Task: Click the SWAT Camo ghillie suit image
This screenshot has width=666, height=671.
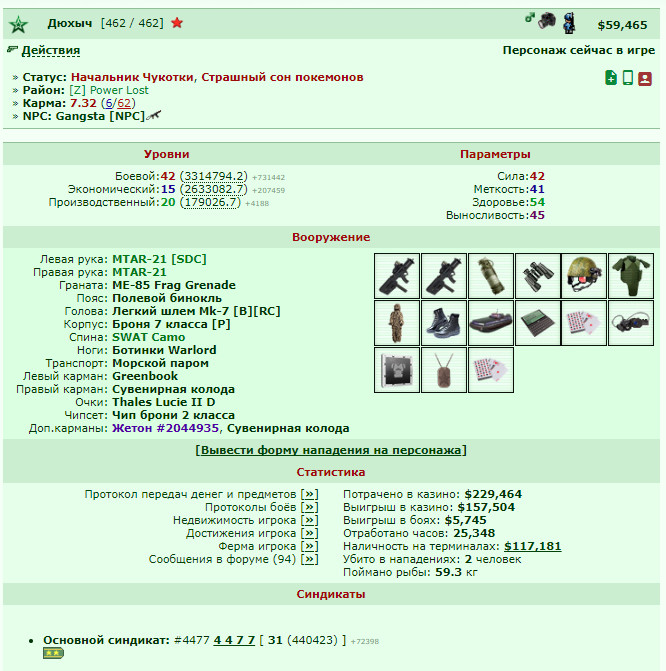Action: (x=397, y=323)
